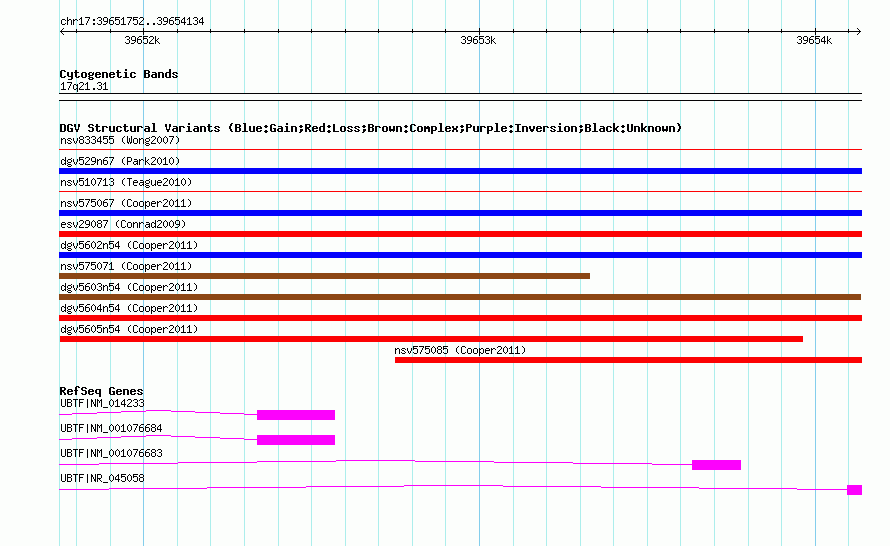
Task: Select variant label nsv833455 (Wong2007)
Action: tap(120, 140)
